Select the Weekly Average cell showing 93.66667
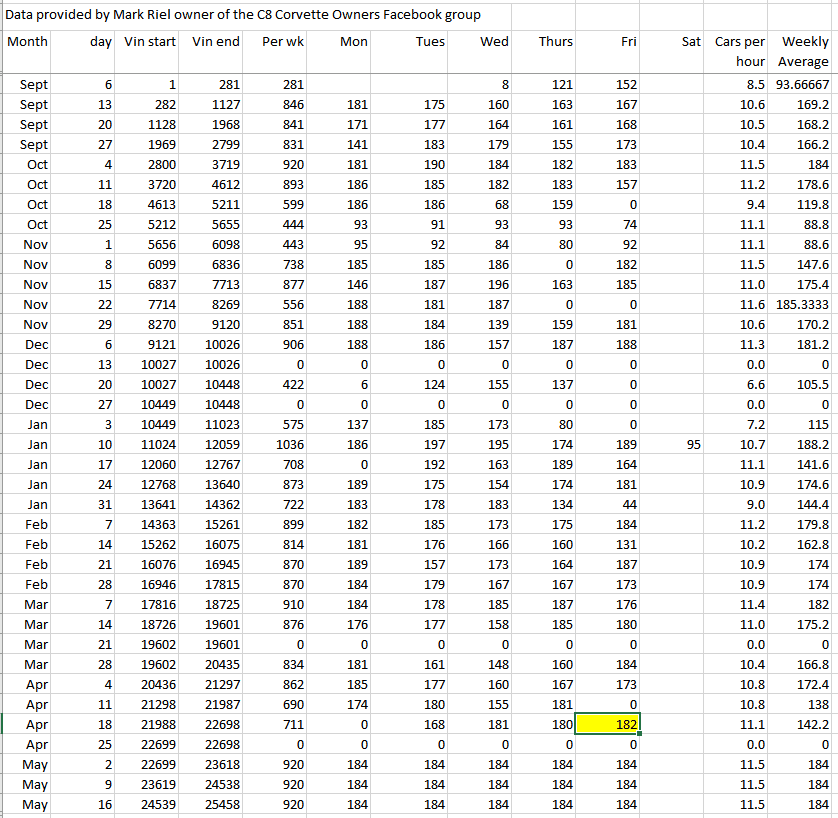Image resolution: width=838 pixels, height=818 pixels. point(804,85)
